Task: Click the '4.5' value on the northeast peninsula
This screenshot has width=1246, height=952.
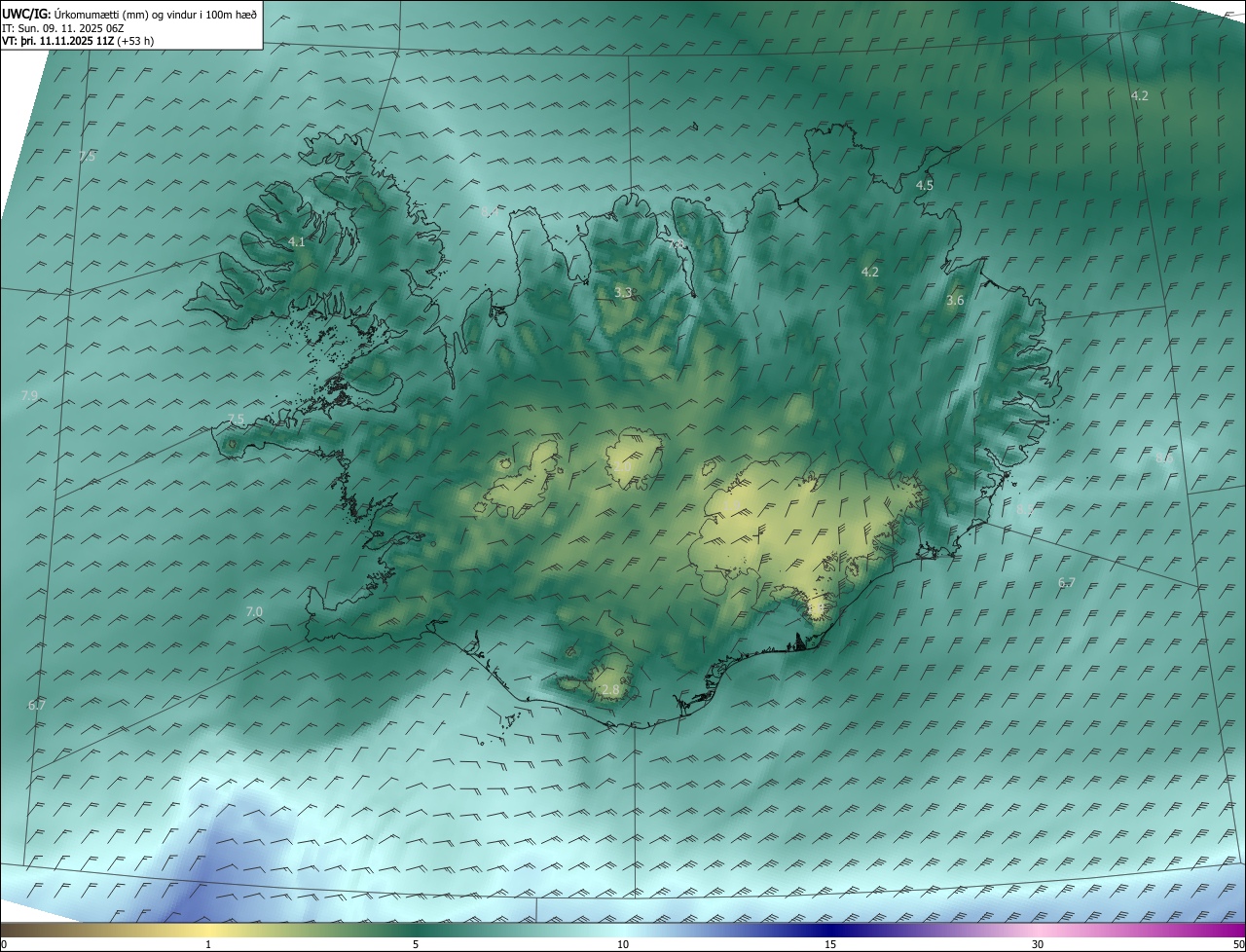Action: [925, 185]
